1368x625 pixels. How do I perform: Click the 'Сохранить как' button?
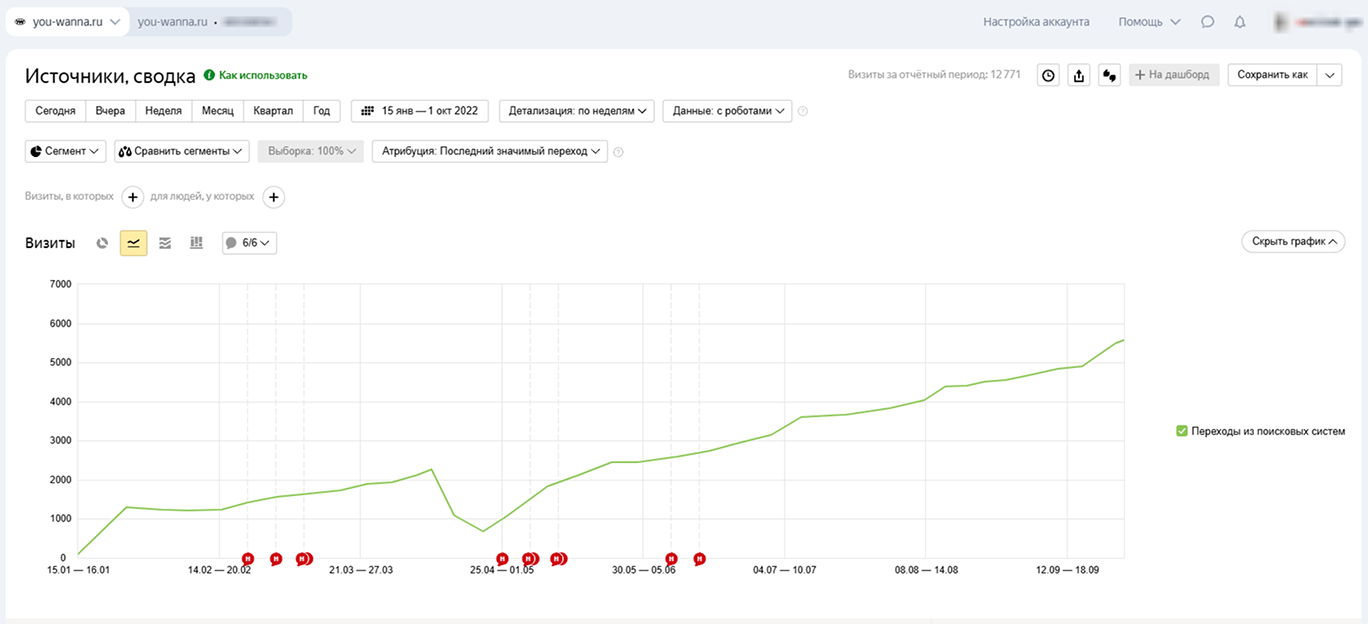coord(1272,75)
